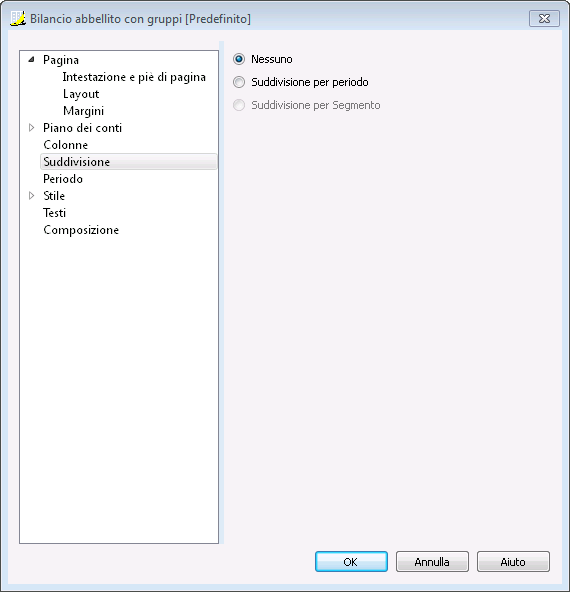Open the Testi section
Viewport: 570px width, 592px height.
(x=54, y=213)
